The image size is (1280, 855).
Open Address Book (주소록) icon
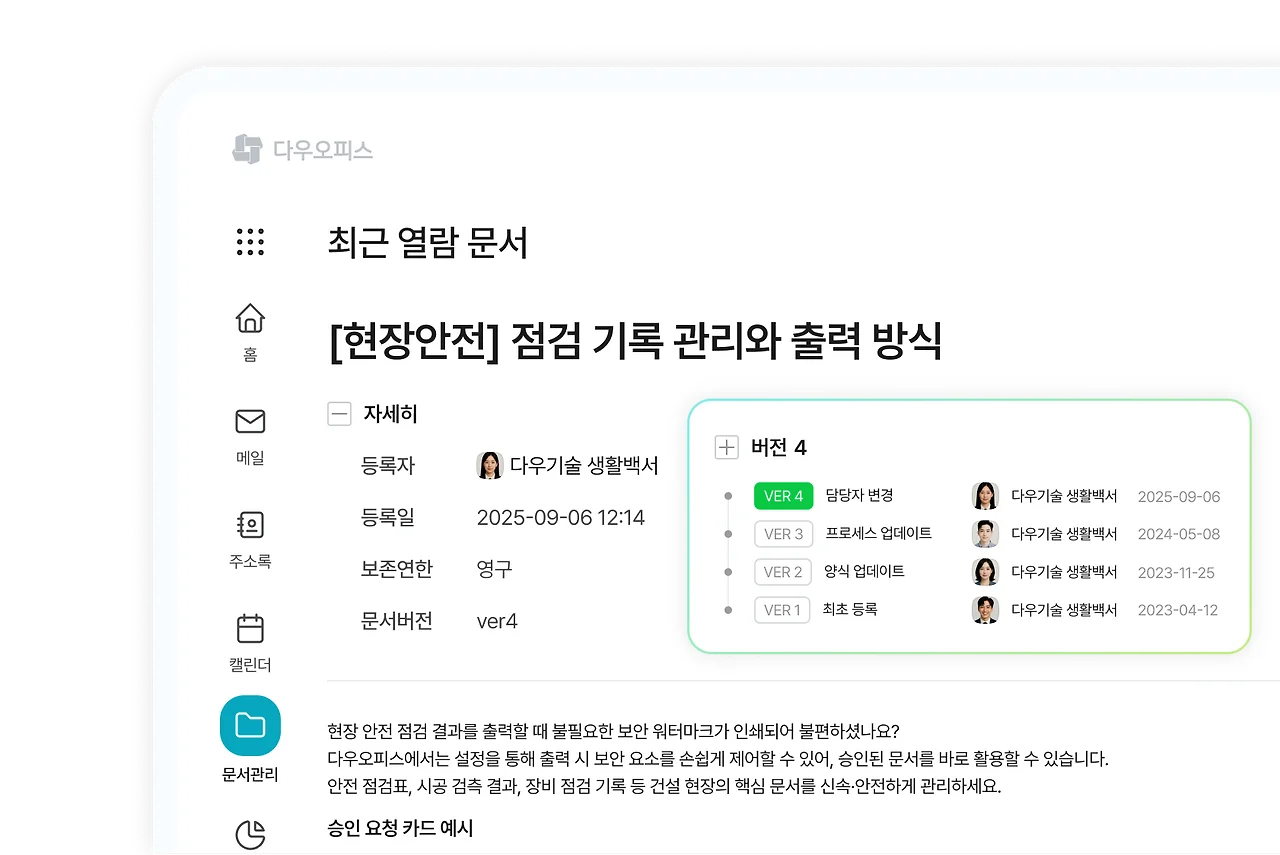click(250, 525)
